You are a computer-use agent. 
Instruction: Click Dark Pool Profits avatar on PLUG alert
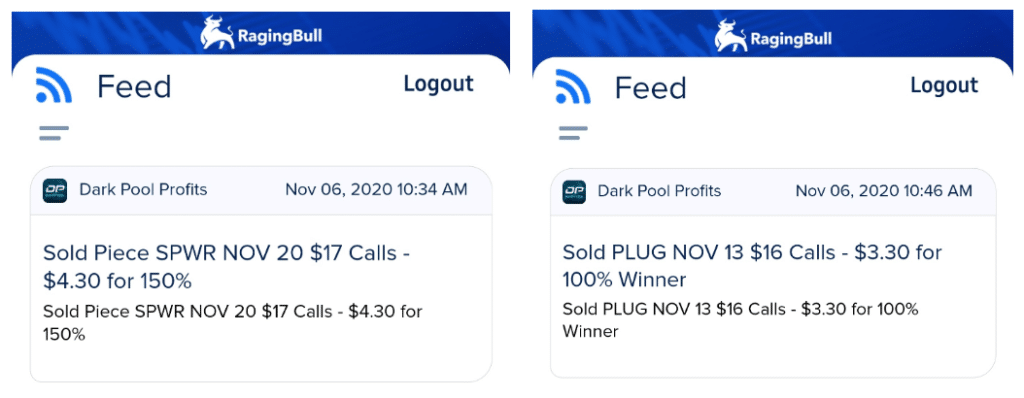coord(574,191)
